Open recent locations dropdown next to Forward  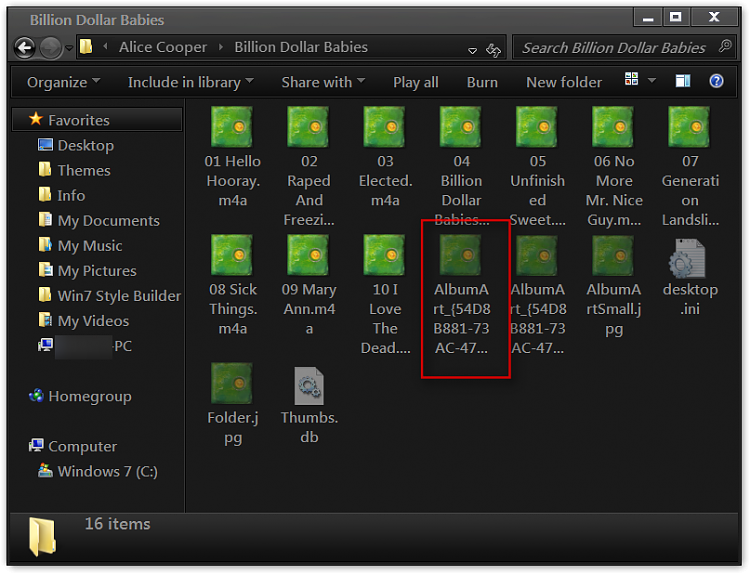tap(69, 48)
